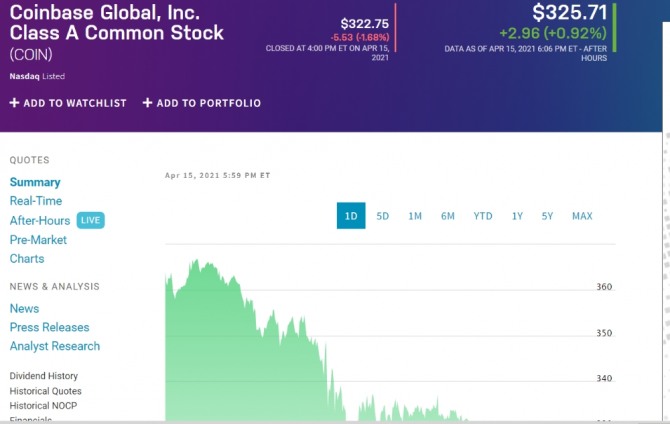Image resolution: width=670 pixels, height=424 pixels.
Task: Go to Real-Time quotes
Action: point(36,201)
